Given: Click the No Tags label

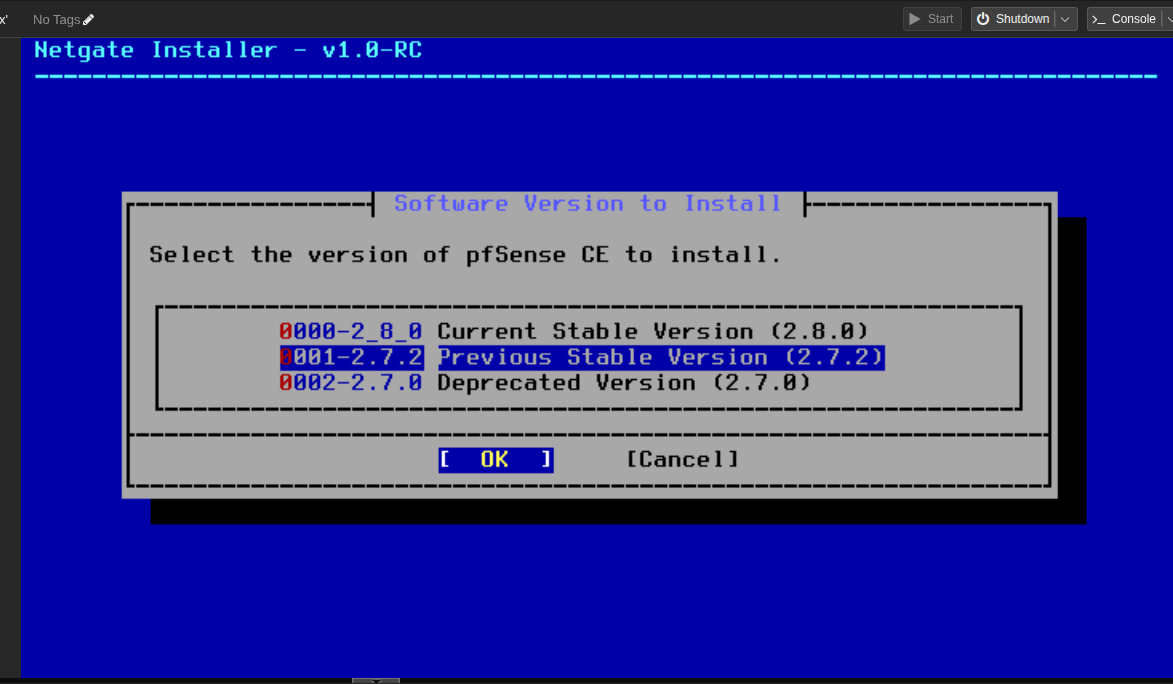Looking at the screenshot, I should [x=55, y=18].
